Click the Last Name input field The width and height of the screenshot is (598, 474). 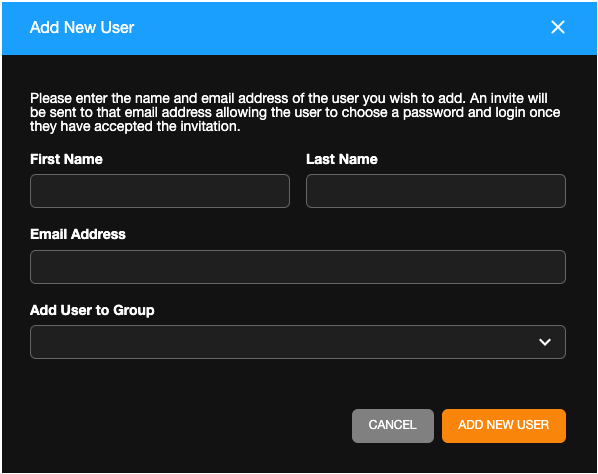pos(436,191)
